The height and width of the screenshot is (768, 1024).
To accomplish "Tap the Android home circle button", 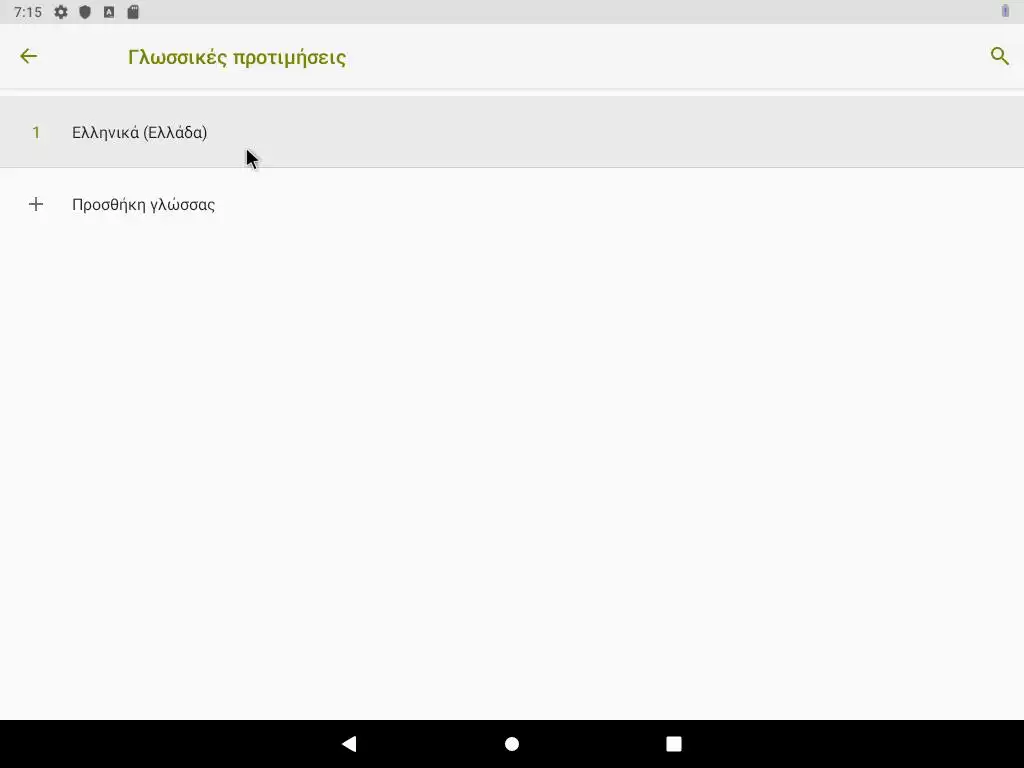I will [512, 744].
